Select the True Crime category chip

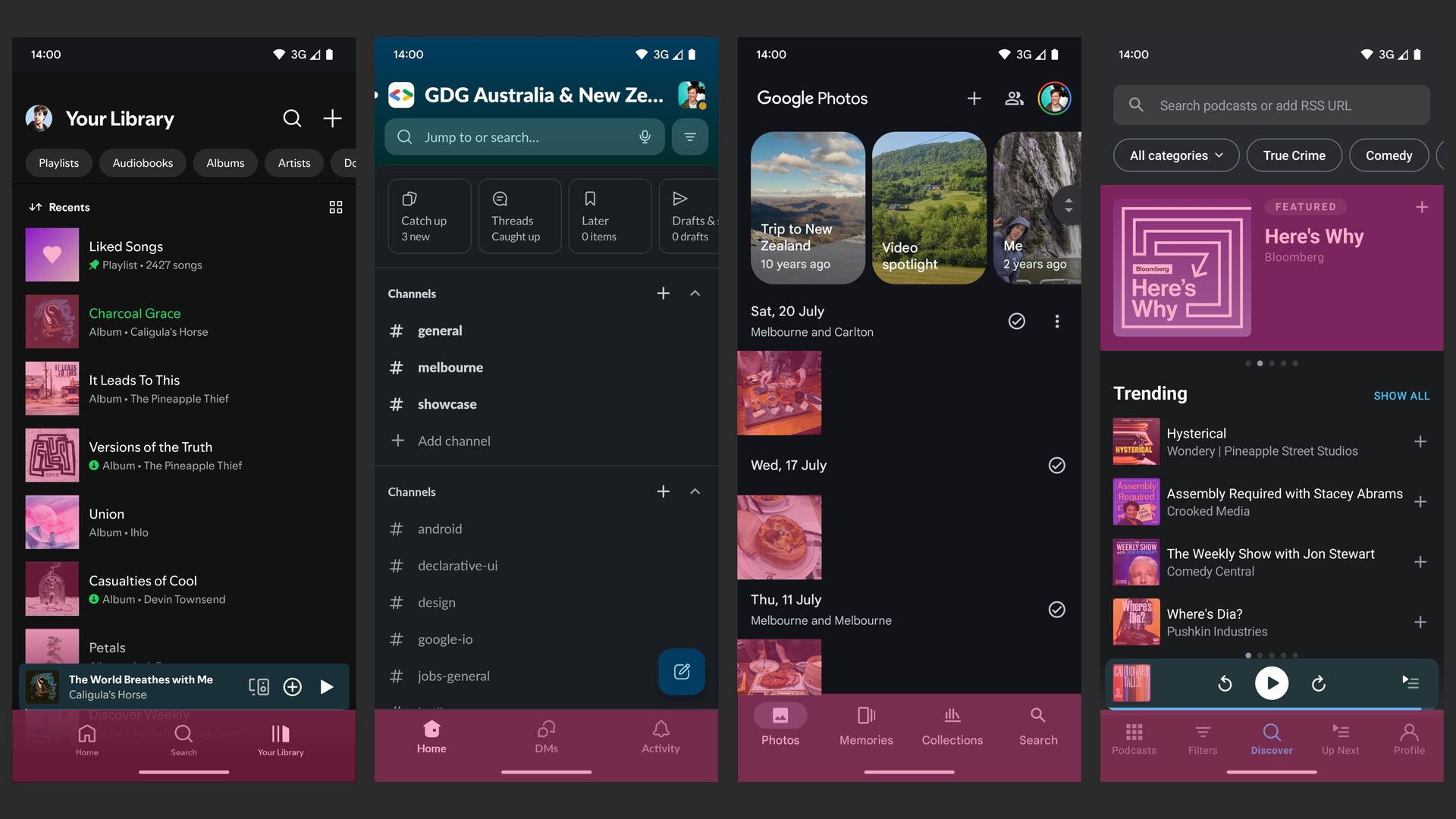pos(1294,155)
